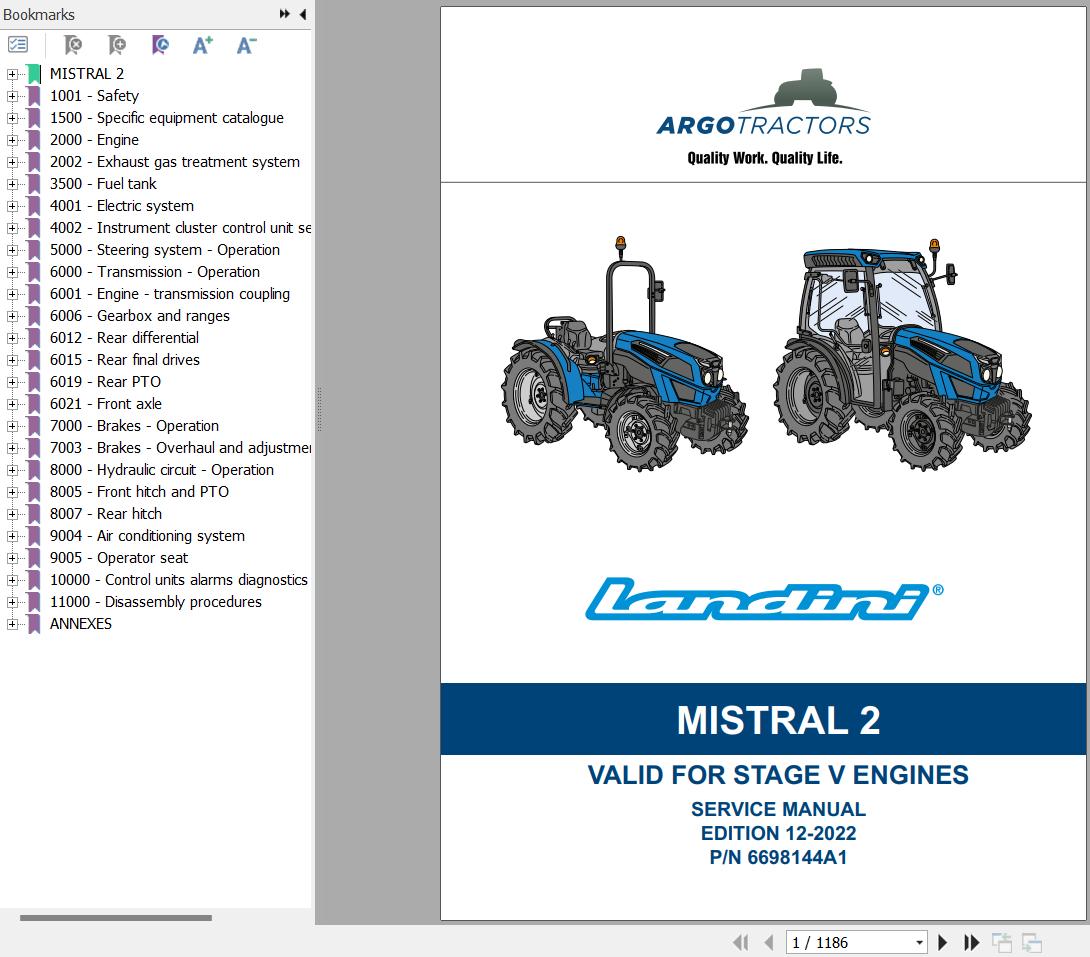The image size is (1090, 957).
Task: Go to next page arrow
Action: click(x=943, y=942)
